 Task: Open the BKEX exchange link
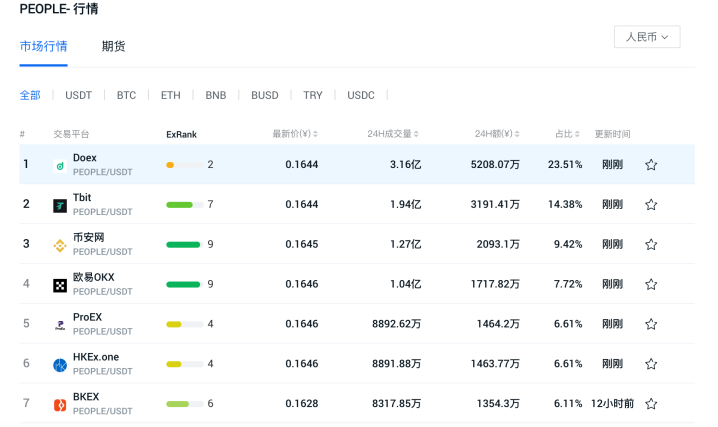(x=86, y=397)
